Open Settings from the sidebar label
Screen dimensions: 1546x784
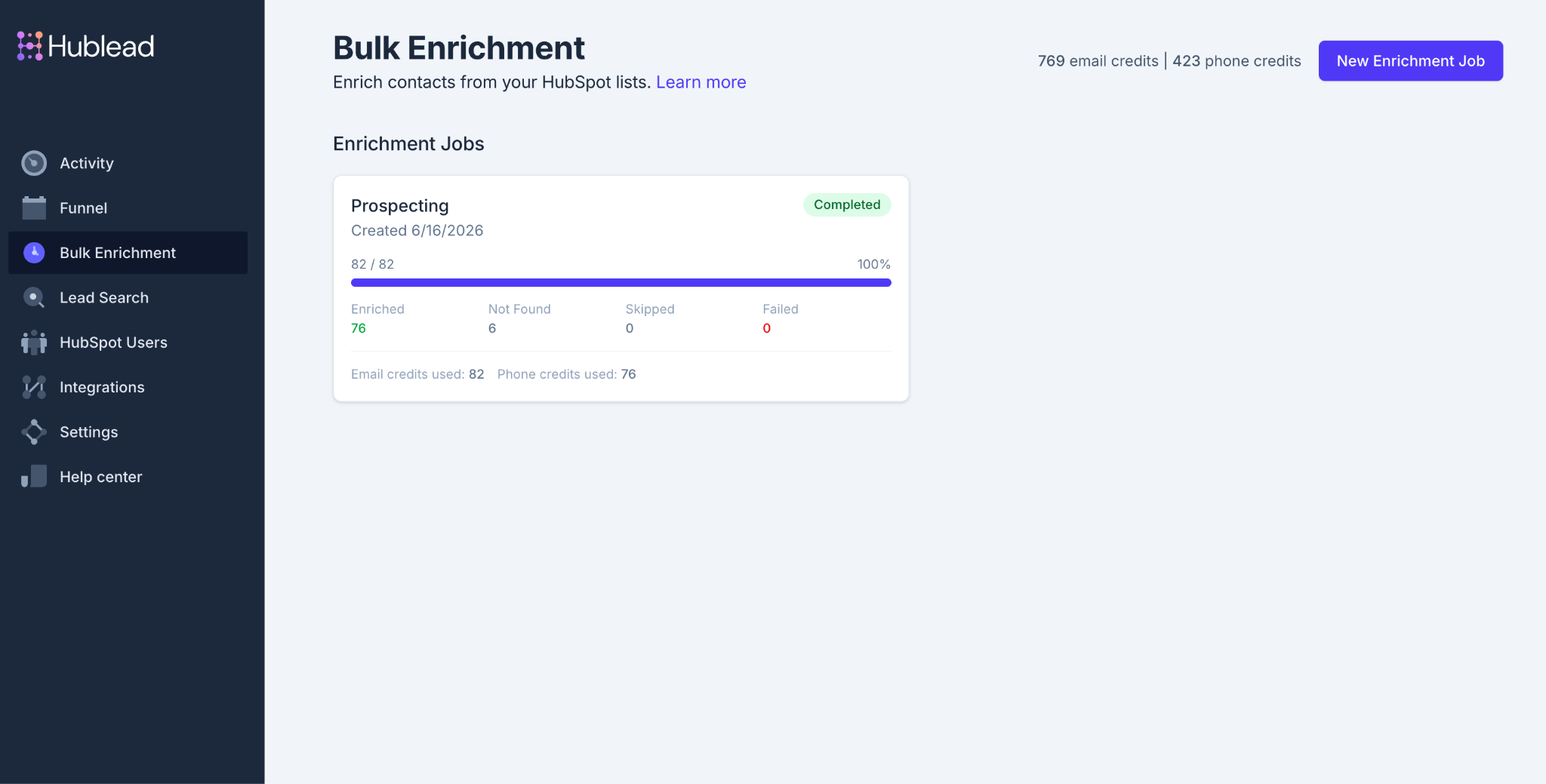[88, 432]
